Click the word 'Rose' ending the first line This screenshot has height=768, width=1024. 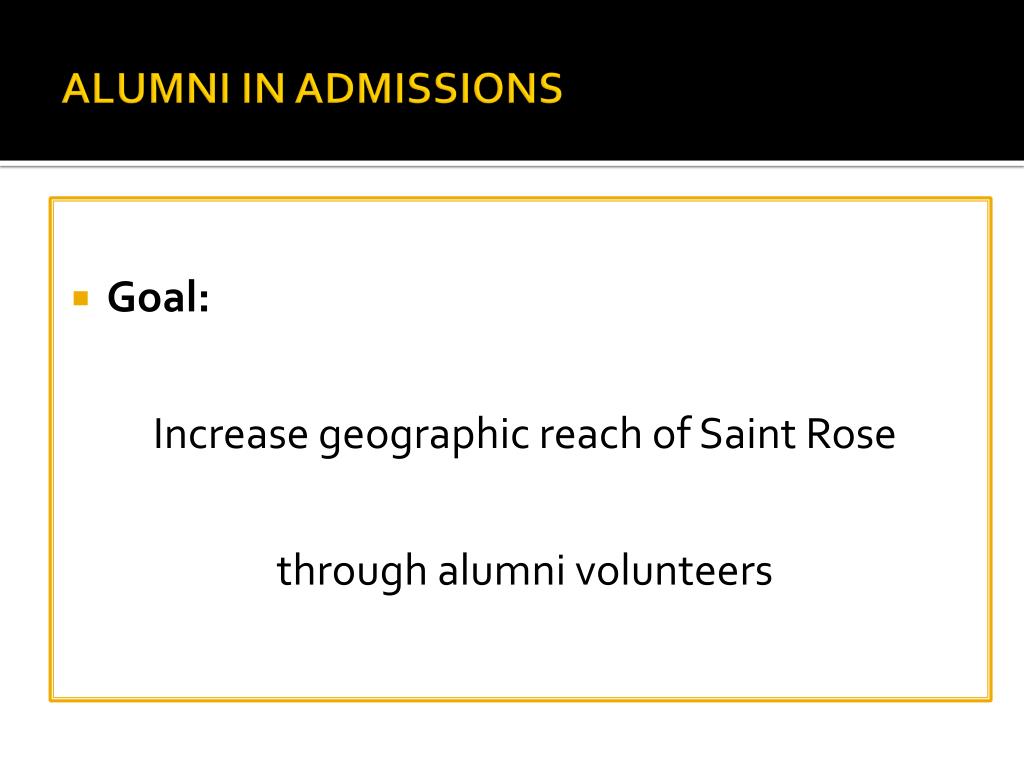pos(850,434)
